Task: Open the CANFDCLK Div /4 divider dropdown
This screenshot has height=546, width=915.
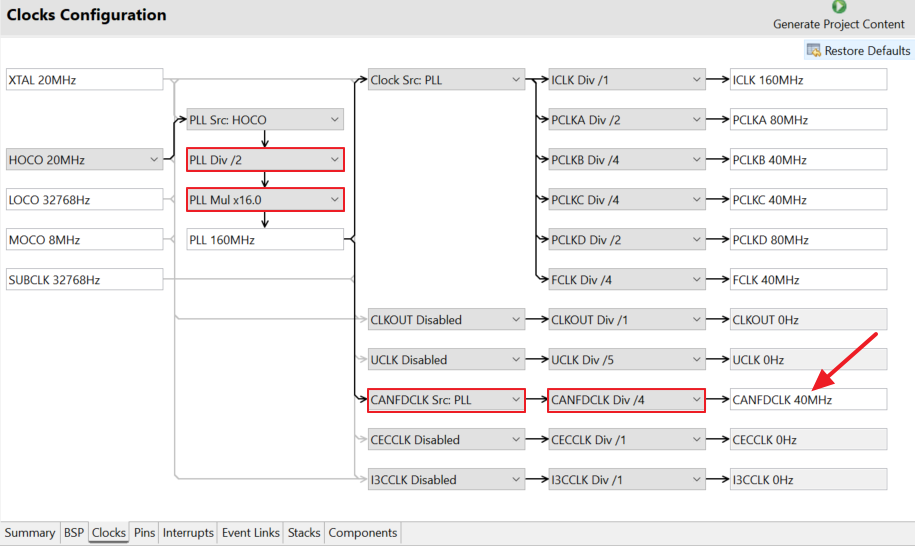Action: tap(627, 400)
